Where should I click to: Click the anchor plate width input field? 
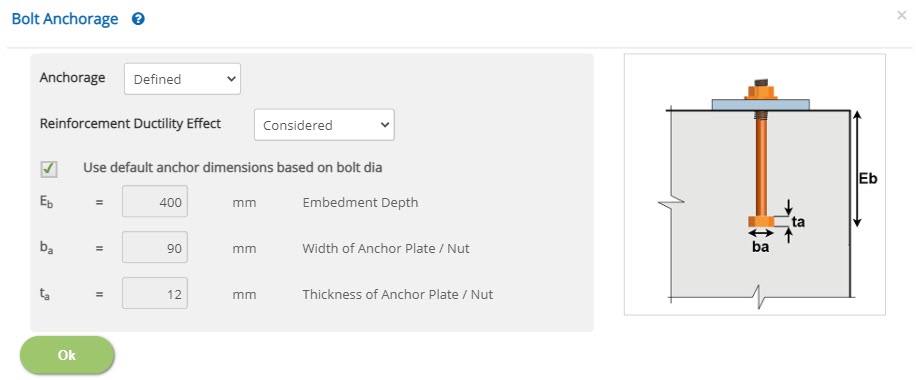(x=155, y=248)
